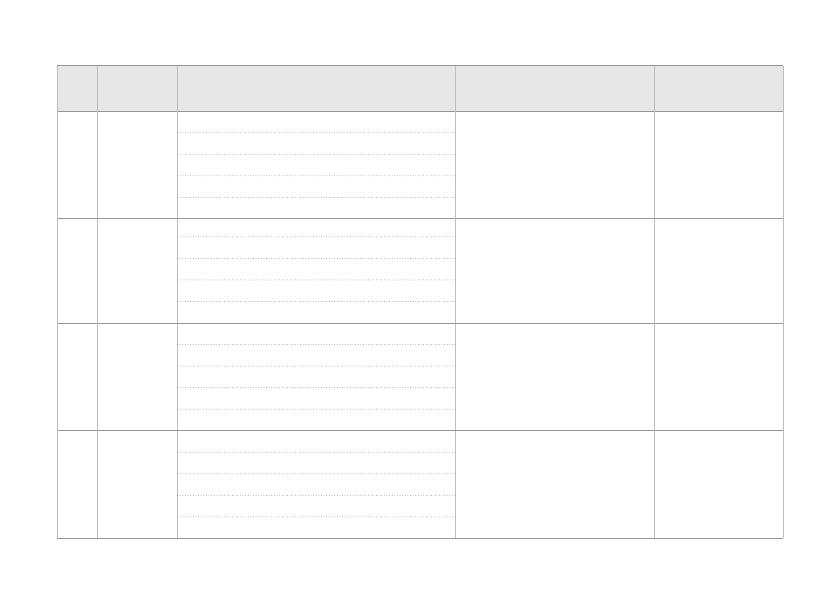Click the dotted-line cell in first body row
Screen dimensions: 839x595
pyautogui.click(x=317, y=165)
